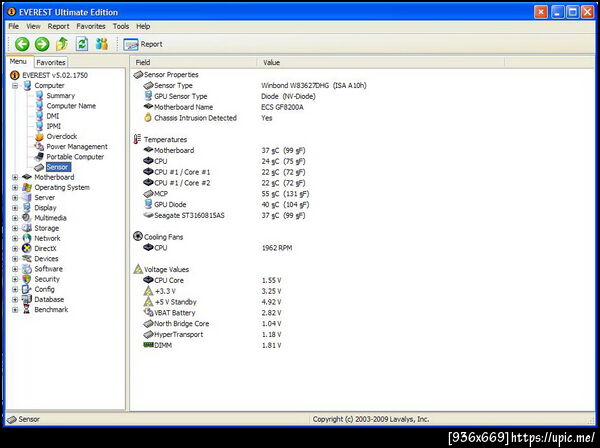Select the MCP temperature row
Viewport: 600px width, 448px height.
tap(226, 194)
